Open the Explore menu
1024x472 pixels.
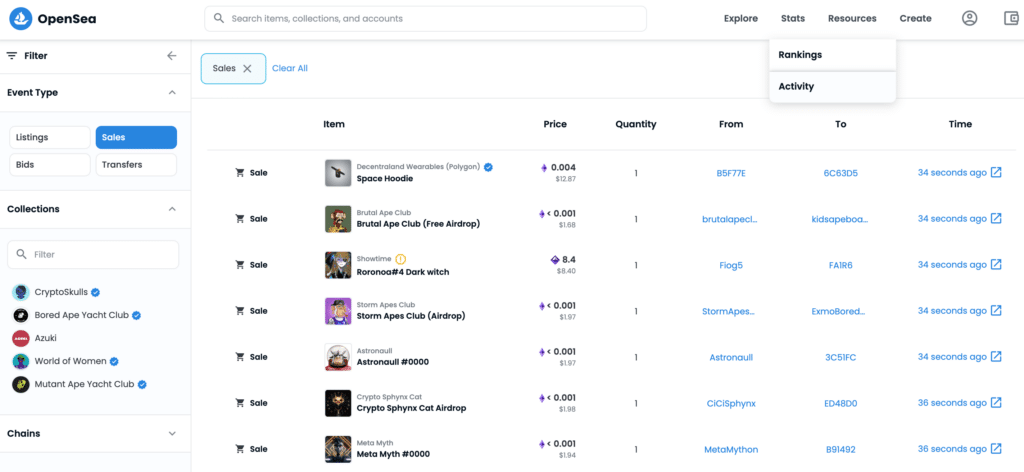tap(741, 18)
